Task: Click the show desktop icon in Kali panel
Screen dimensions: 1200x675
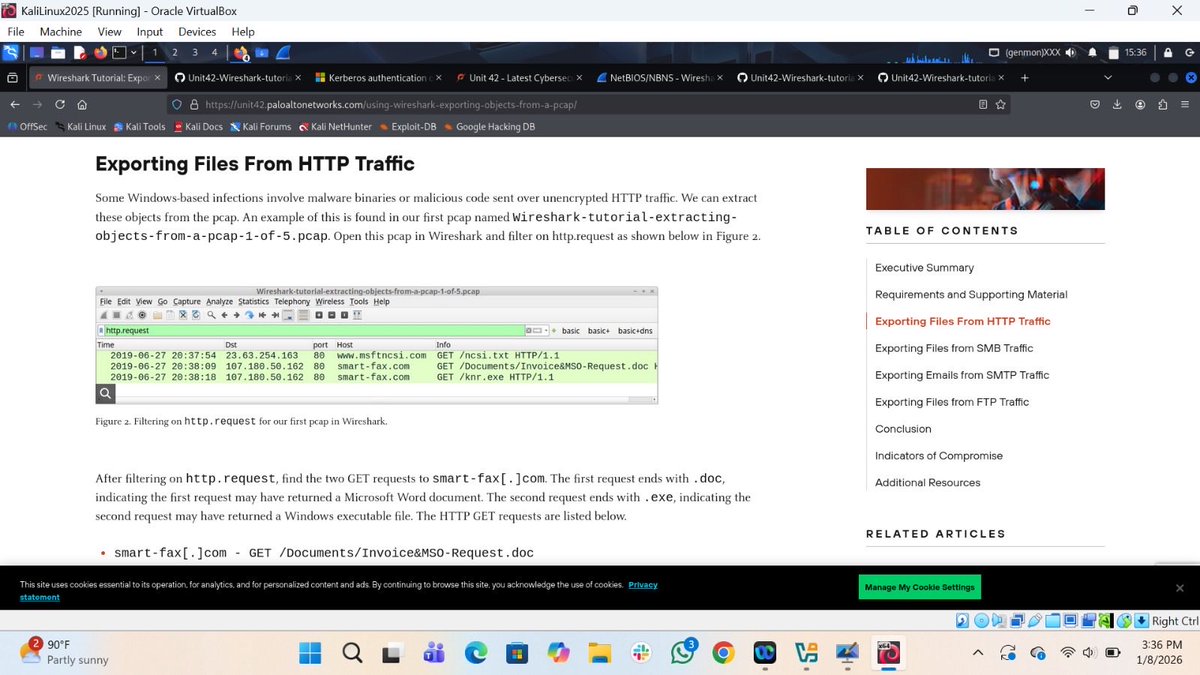Action: click(38, 52)
